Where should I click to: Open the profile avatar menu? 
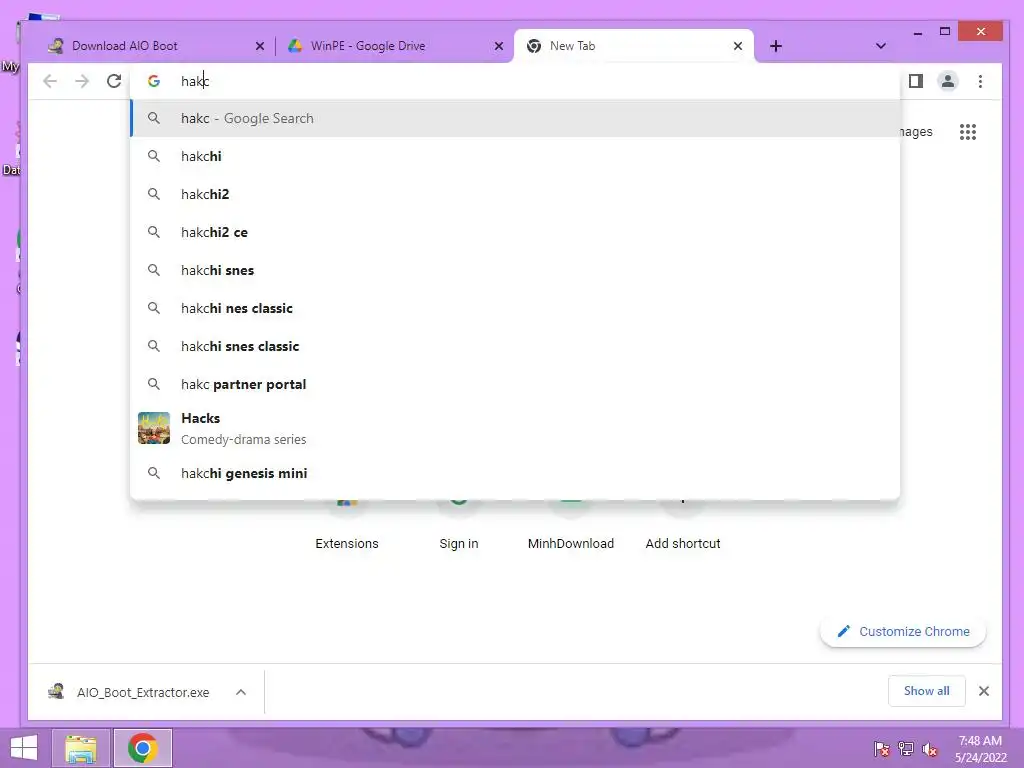948,81
